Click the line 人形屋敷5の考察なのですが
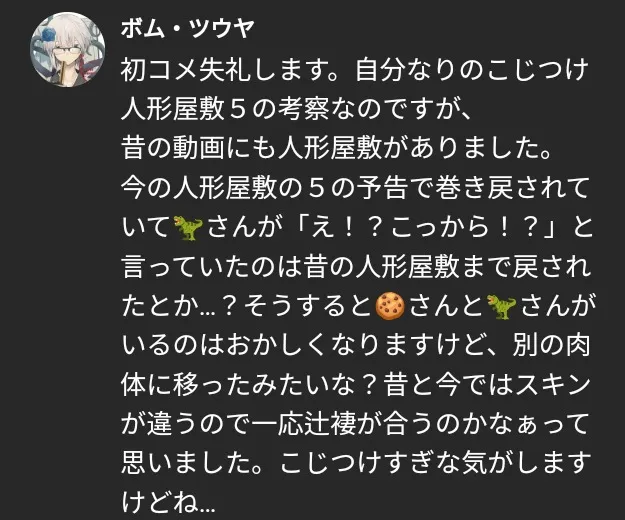 tap(297, 109)
